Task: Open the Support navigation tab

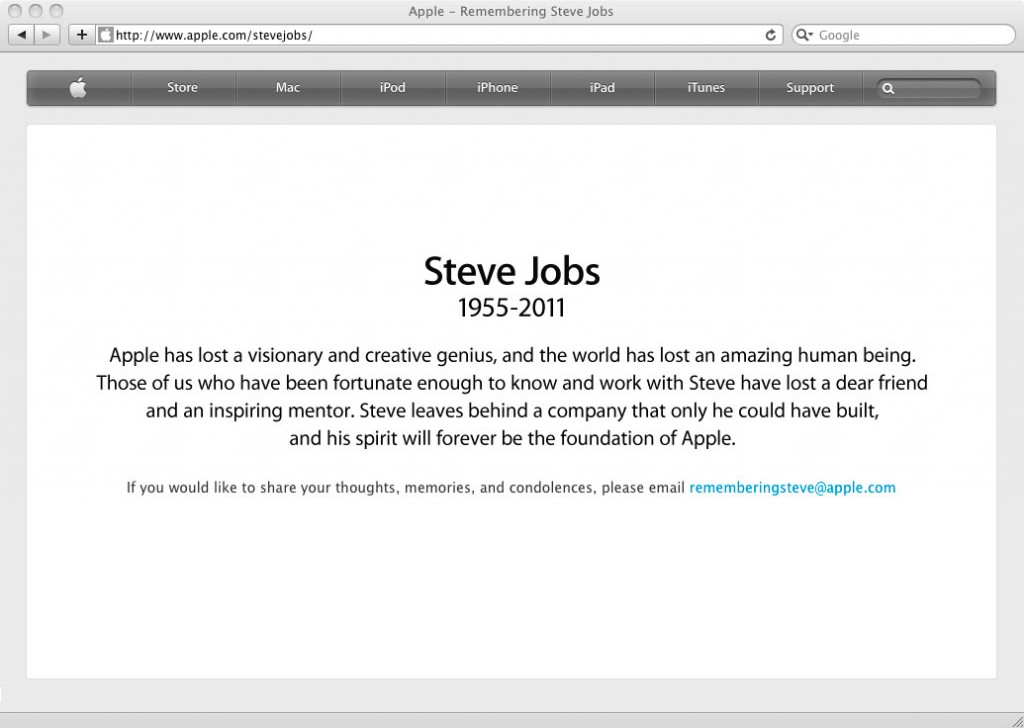Action: [x=810, y=87]
